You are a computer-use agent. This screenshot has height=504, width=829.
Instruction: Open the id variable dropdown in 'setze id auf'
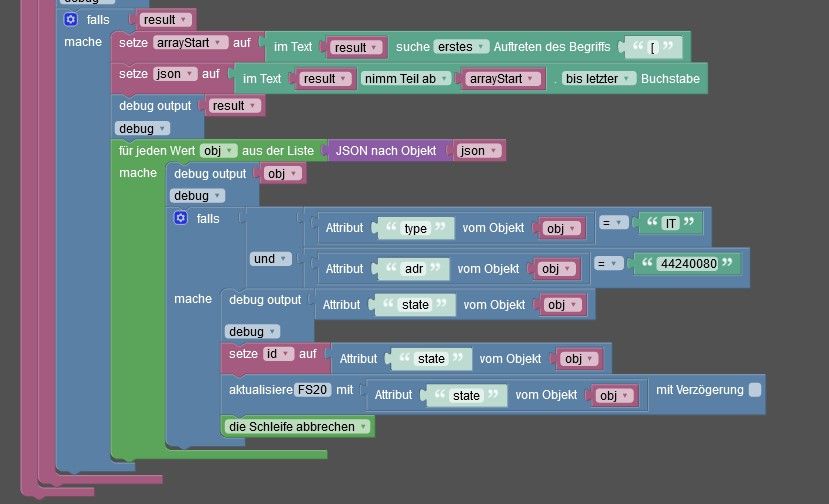[x=278, y=354]
